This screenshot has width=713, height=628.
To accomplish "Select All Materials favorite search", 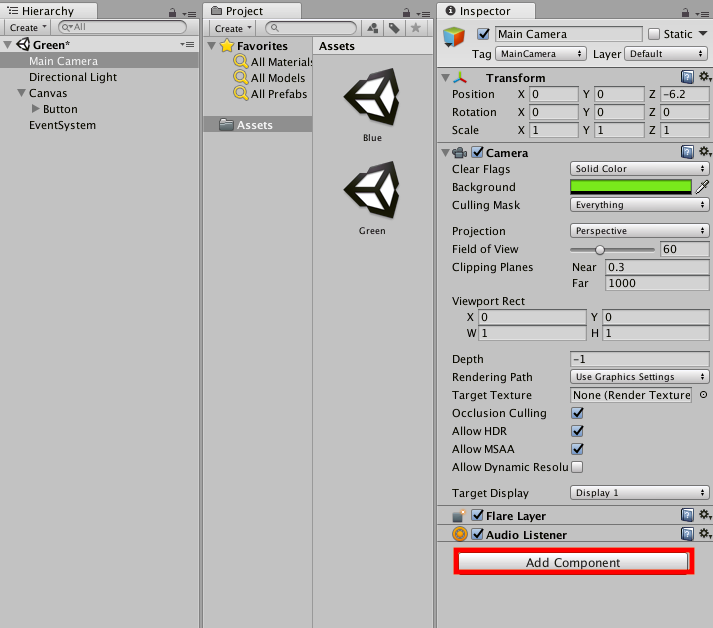I will [273, 62].
